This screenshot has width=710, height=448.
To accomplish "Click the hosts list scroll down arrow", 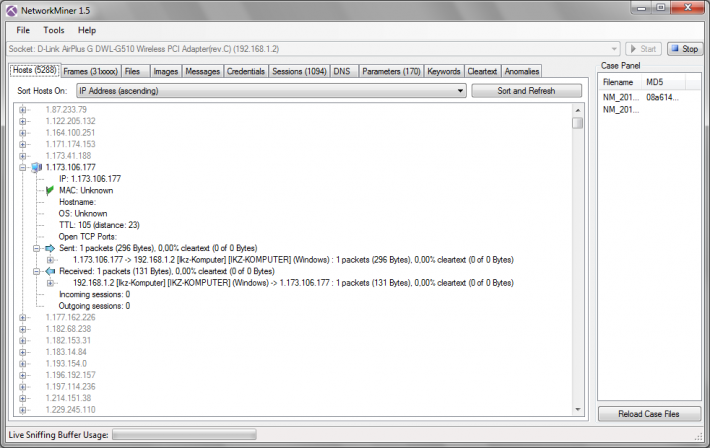I will pyautogui.click(x=577, y=409).
